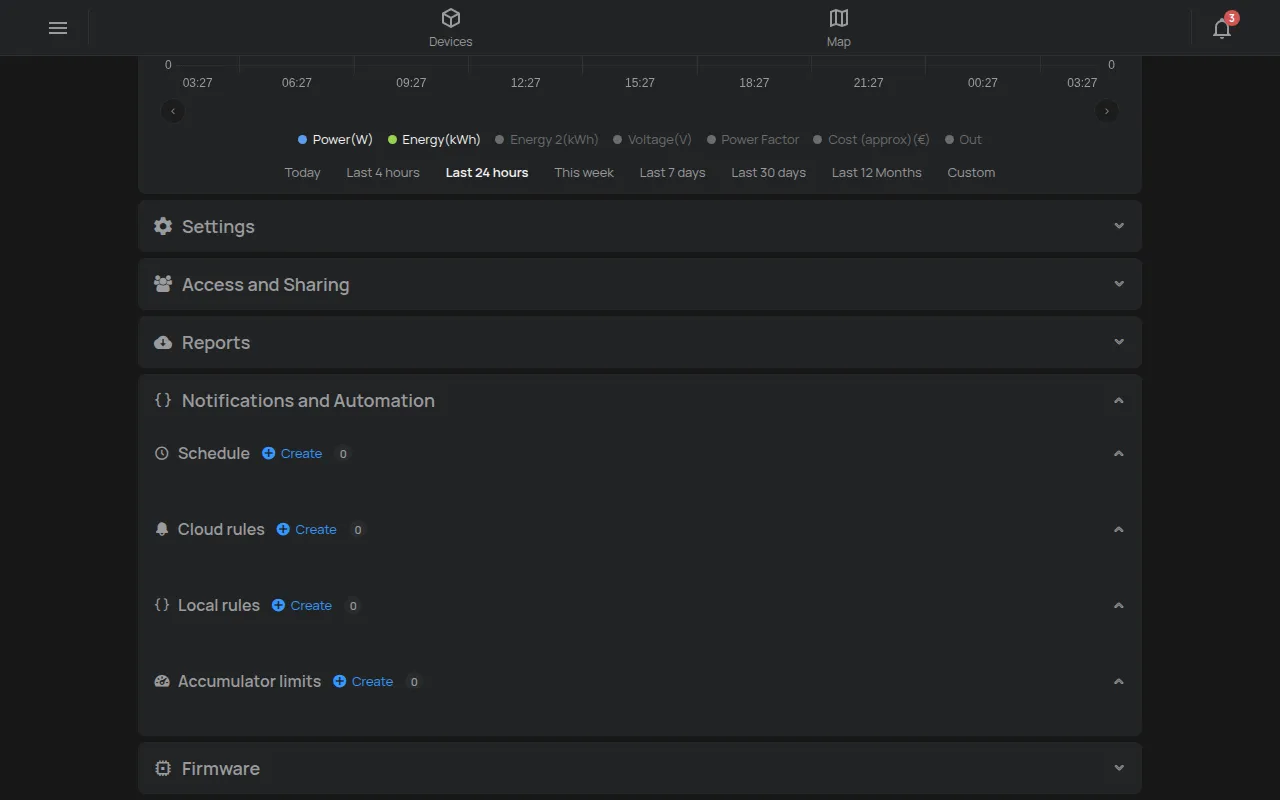Switch chart to This week
Viewport: 1280px width, 800px height.
584,173
